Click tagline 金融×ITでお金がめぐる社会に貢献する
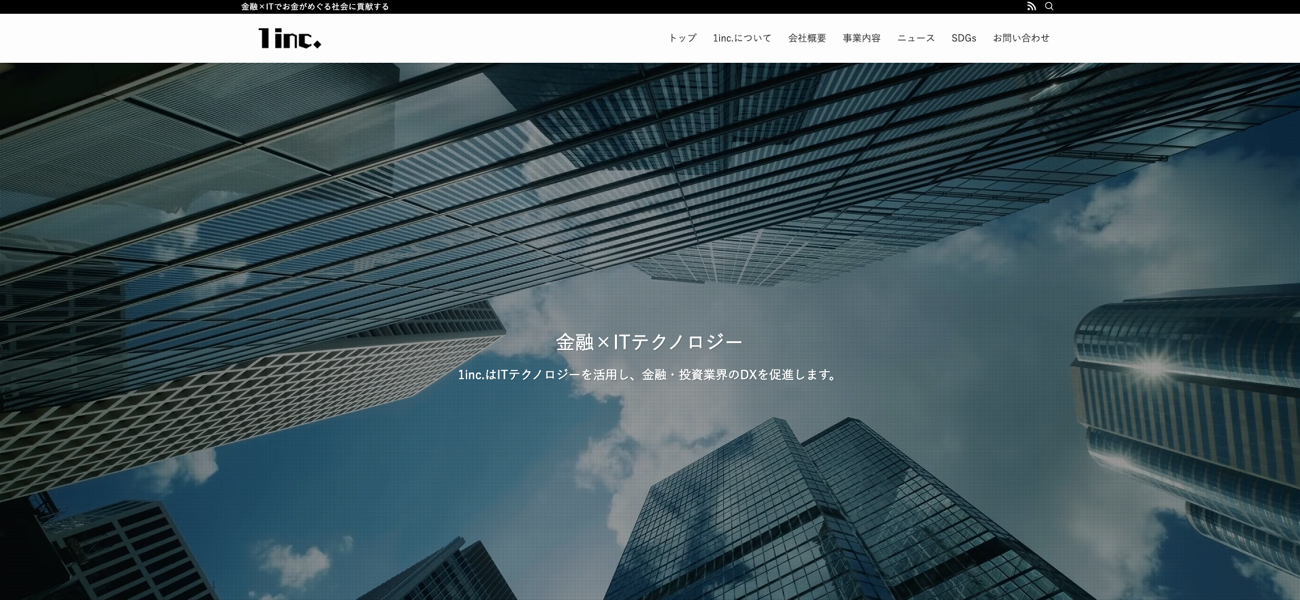Screen dimensions: 1300x600 315,6
